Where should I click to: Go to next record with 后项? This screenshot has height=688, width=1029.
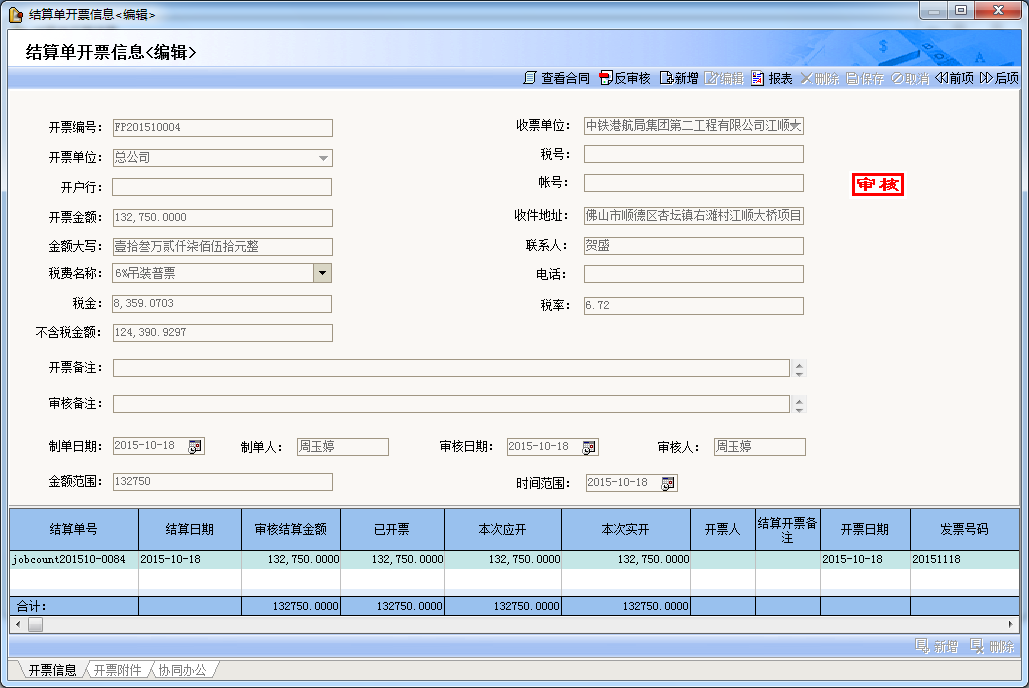point(1000,78)
